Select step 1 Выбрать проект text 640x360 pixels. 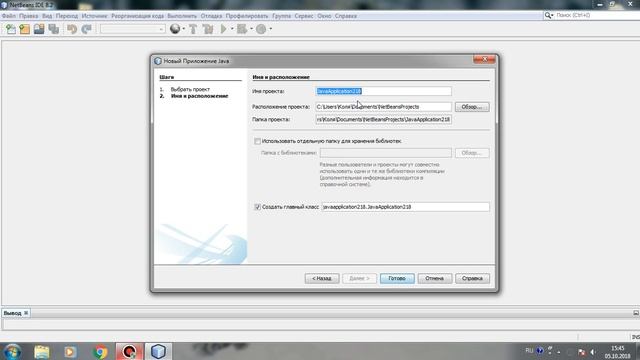coord(190,89)
